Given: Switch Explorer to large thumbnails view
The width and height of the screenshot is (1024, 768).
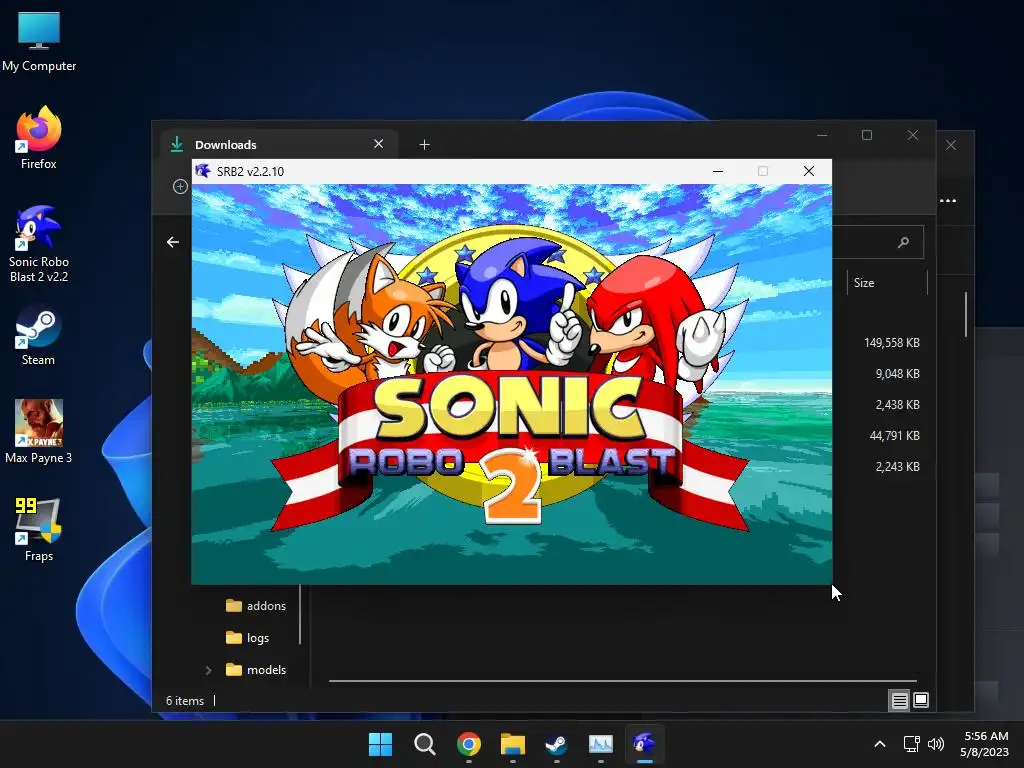Looking at the screenshot, I should tap(921, 701).
